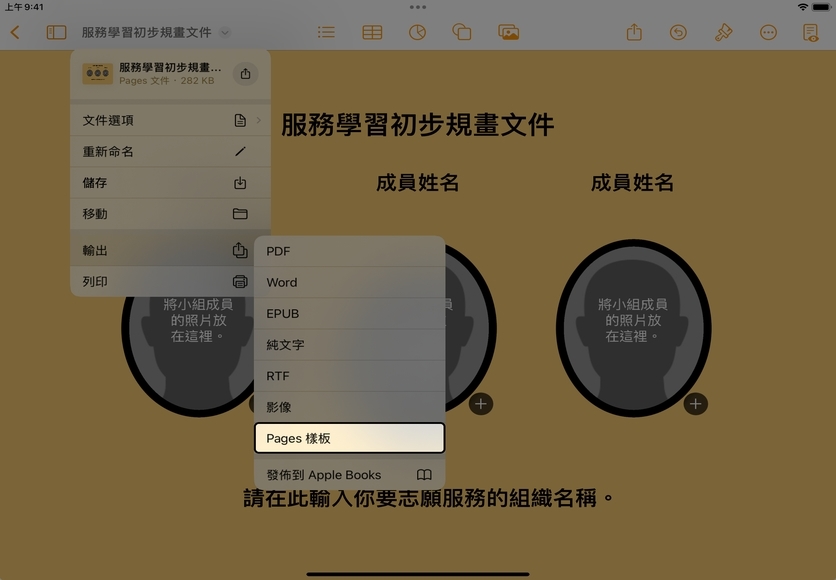Select Pages 樣板 export option
836x580 pixels.
coord(349,438)
